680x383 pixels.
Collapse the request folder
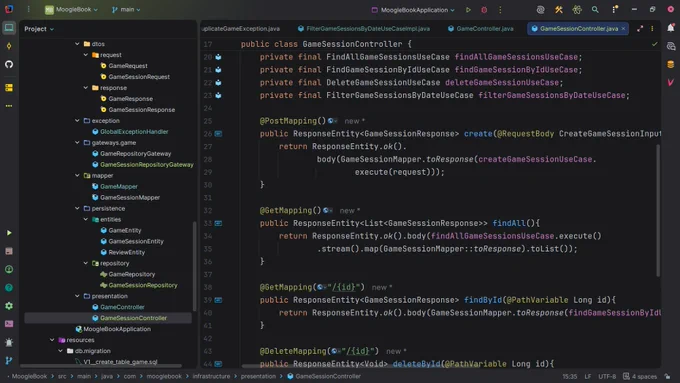point(86,55)
